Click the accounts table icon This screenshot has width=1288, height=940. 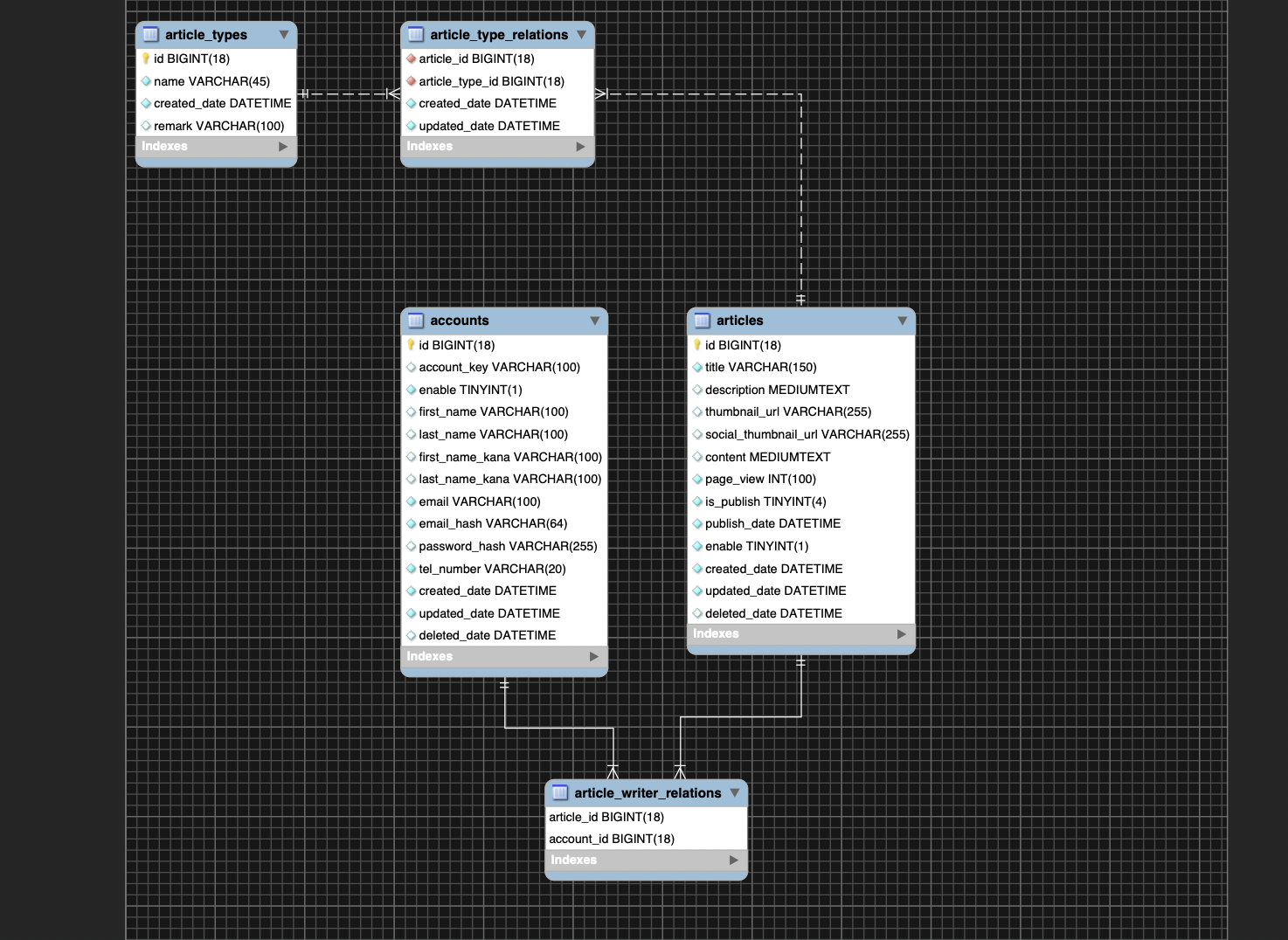point(416,321)
